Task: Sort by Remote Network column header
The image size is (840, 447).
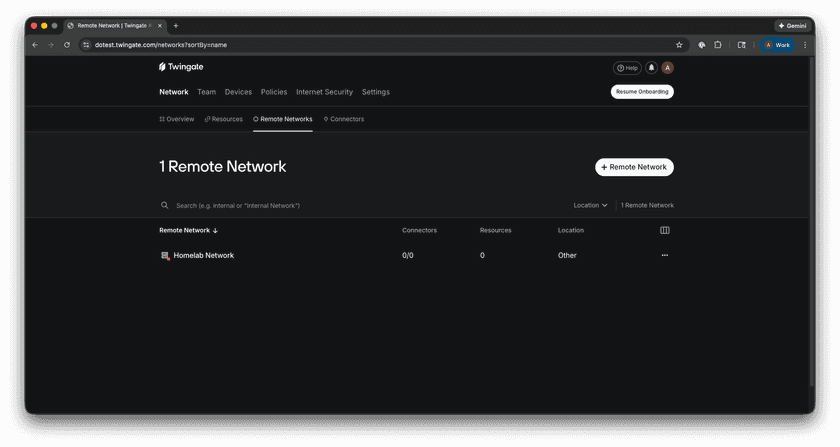Action: tap(189, 230)
